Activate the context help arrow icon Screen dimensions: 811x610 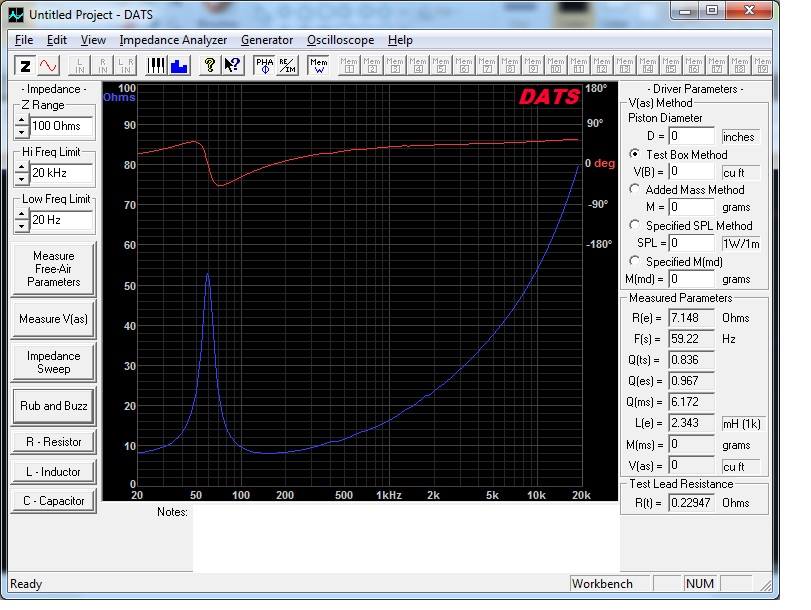(232, 66)
